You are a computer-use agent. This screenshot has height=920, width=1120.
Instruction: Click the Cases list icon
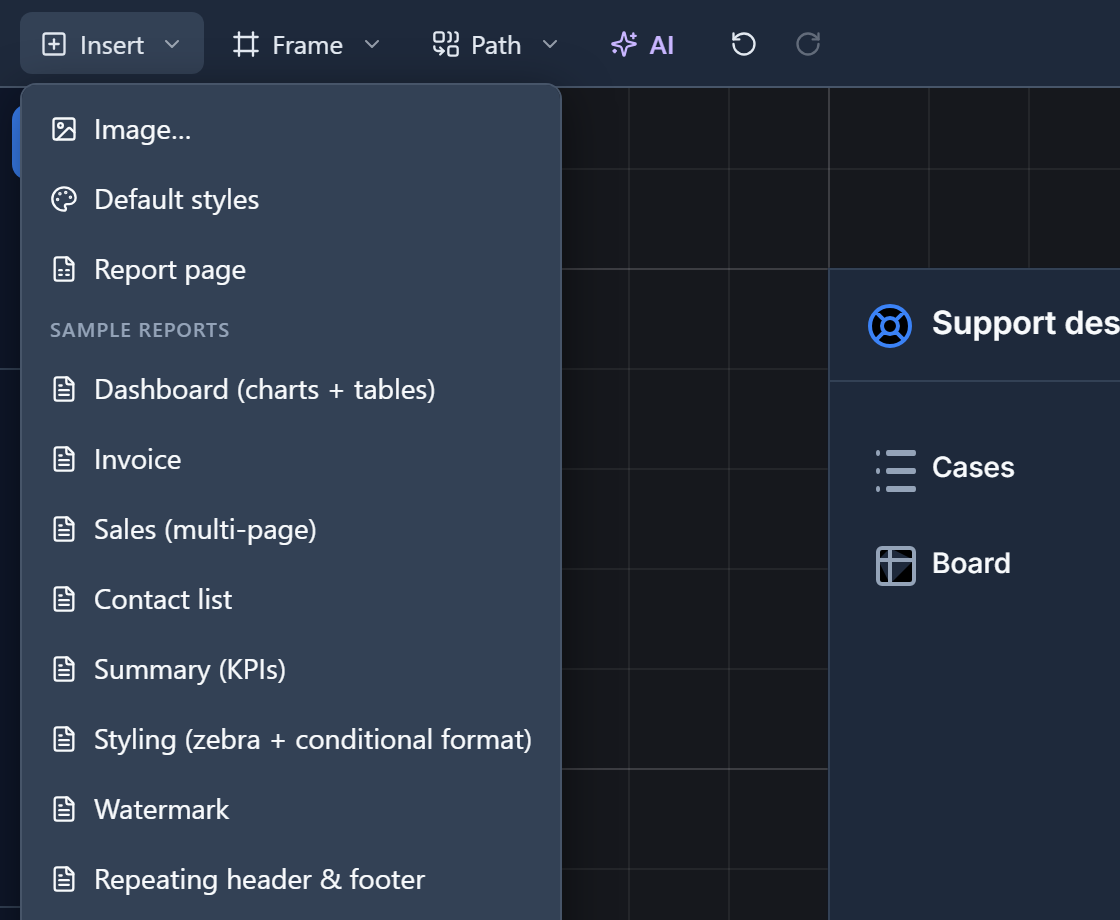pyautogui.click(x=896, y=471)
